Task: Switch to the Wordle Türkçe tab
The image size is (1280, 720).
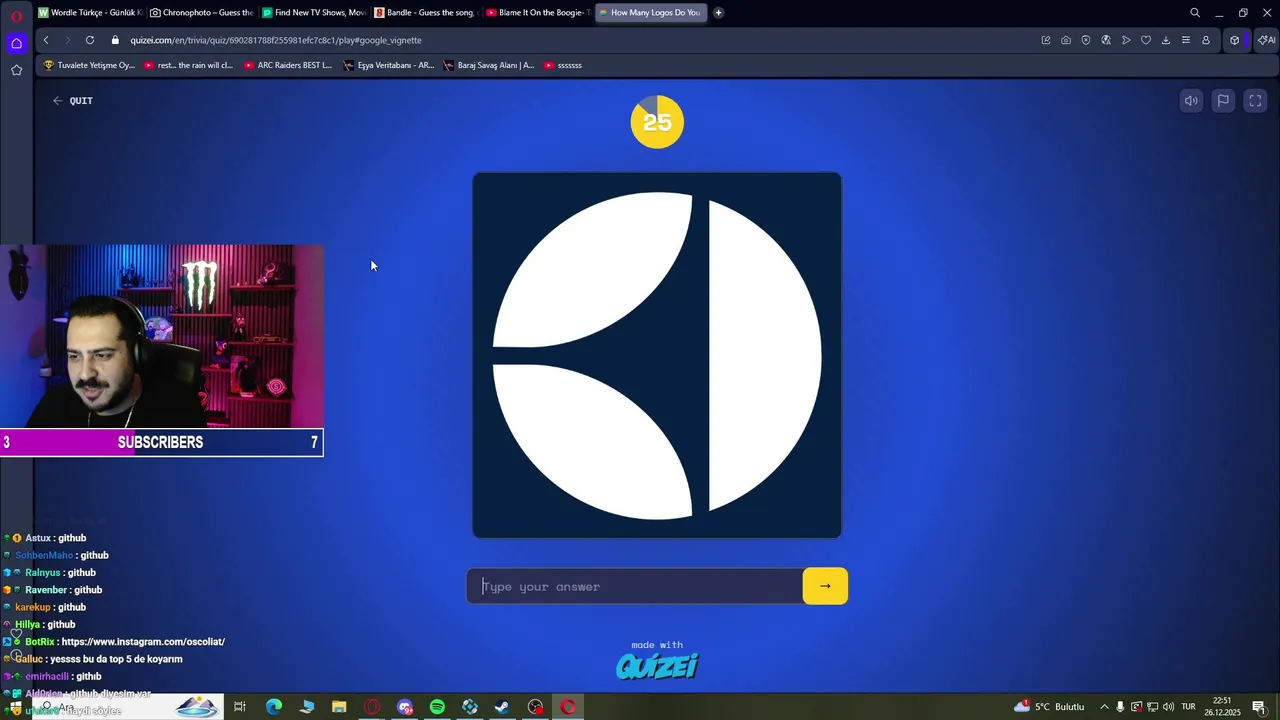Action: pyautogui.click(x=90, y=13)
